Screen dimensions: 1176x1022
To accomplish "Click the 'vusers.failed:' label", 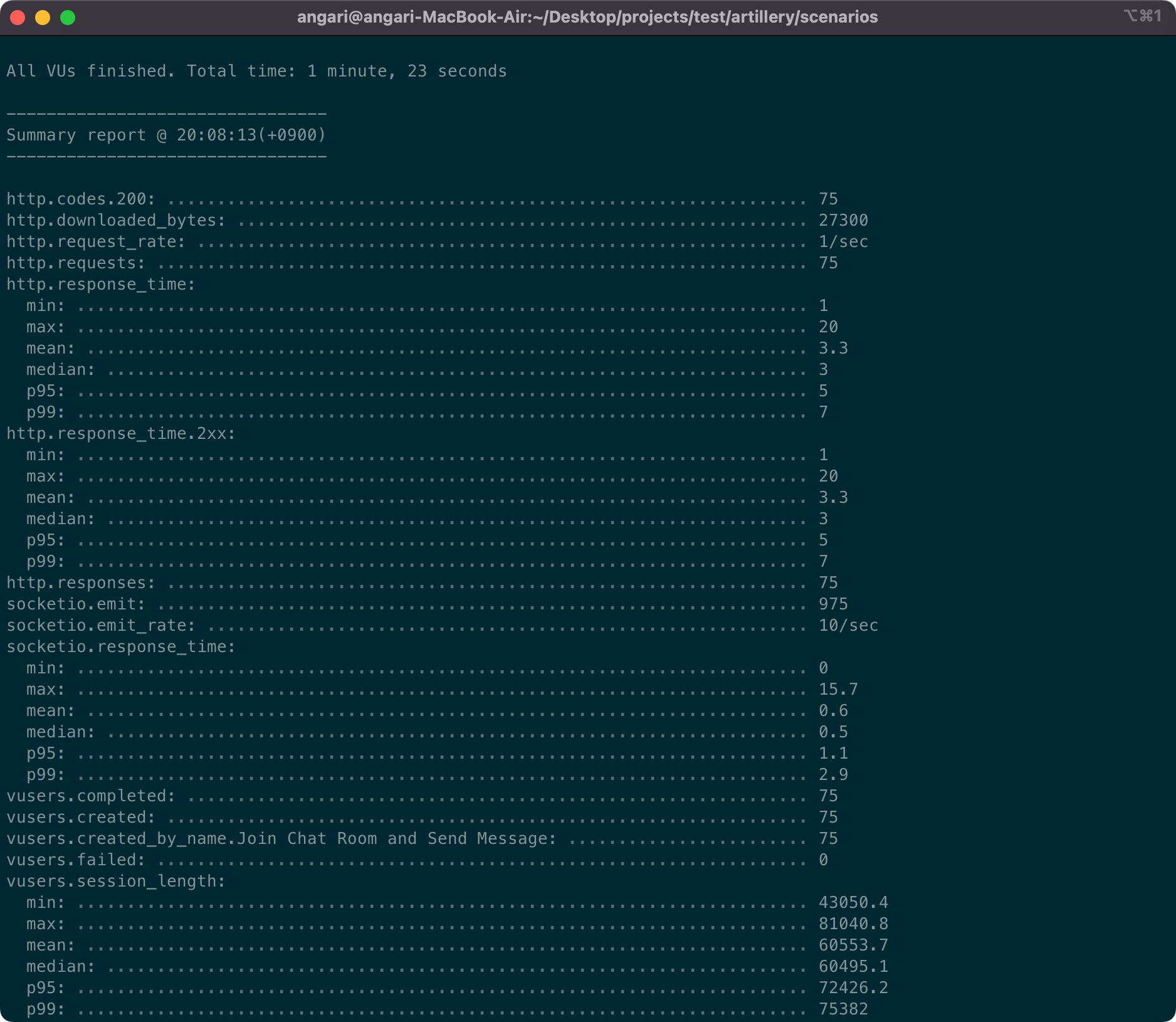I will click(76, 860).
